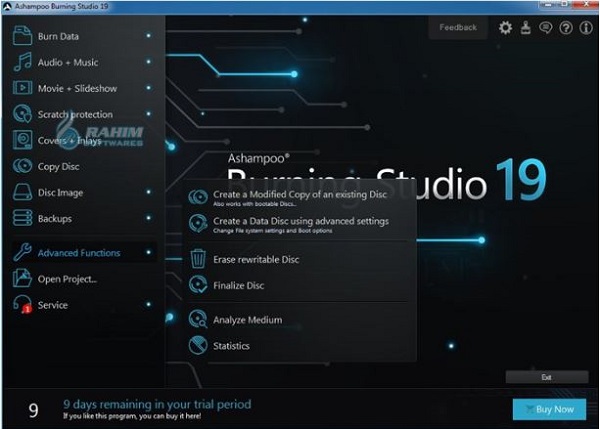This screenshot has height=429, width=600.
Task: Click the Analyze Medium magnifier disc icon
Action: click(198, 319)
